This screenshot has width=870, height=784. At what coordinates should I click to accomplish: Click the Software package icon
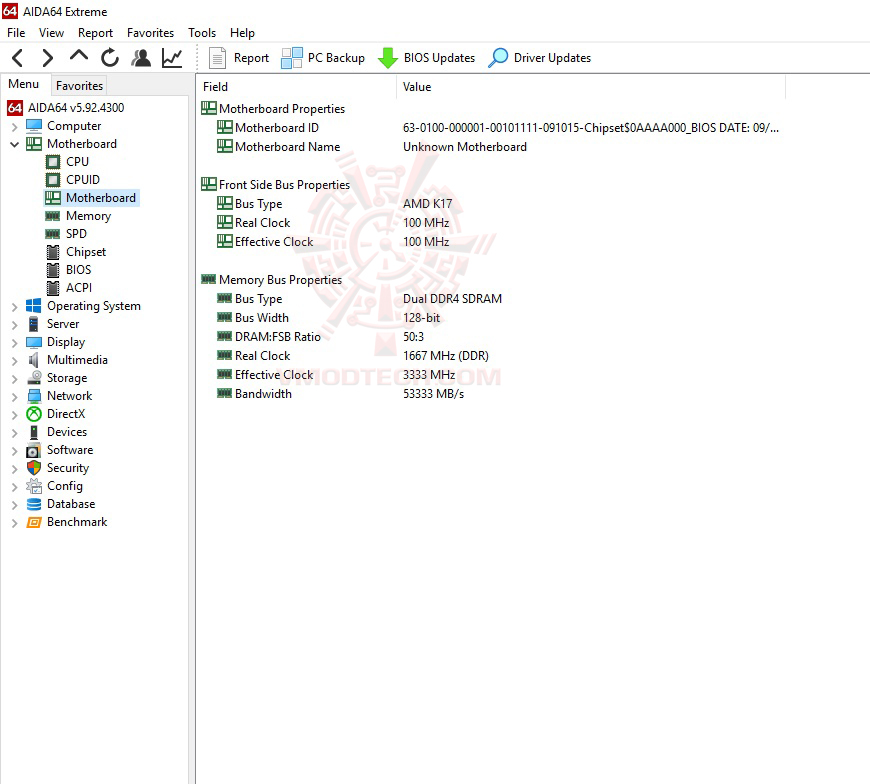pos(34,450)
